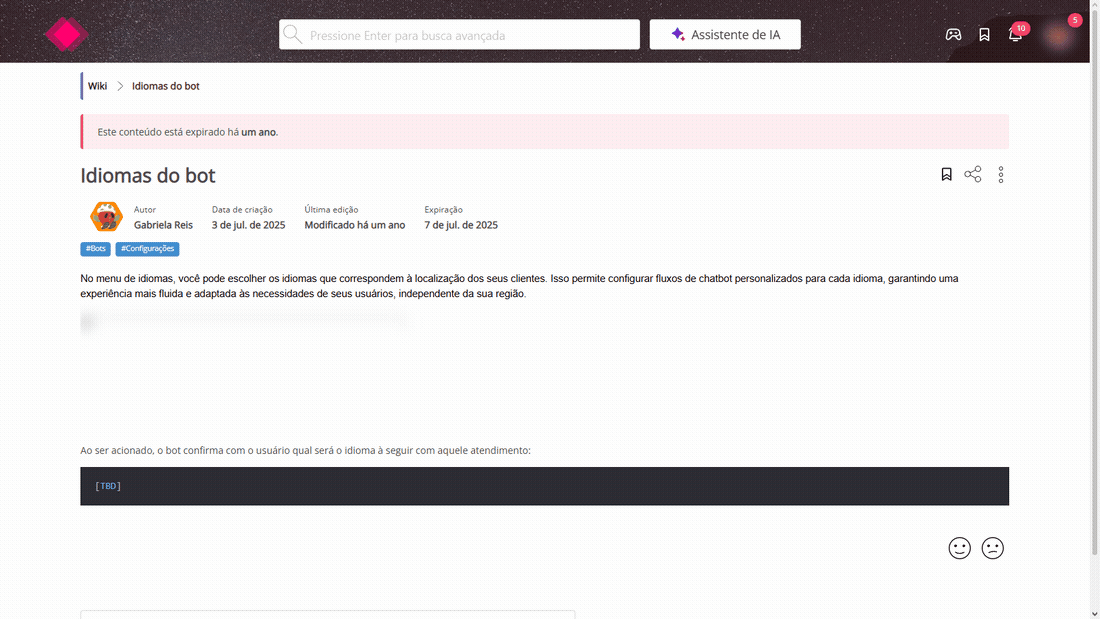Click the breadcrumb chevron separator

pos(120,86)
